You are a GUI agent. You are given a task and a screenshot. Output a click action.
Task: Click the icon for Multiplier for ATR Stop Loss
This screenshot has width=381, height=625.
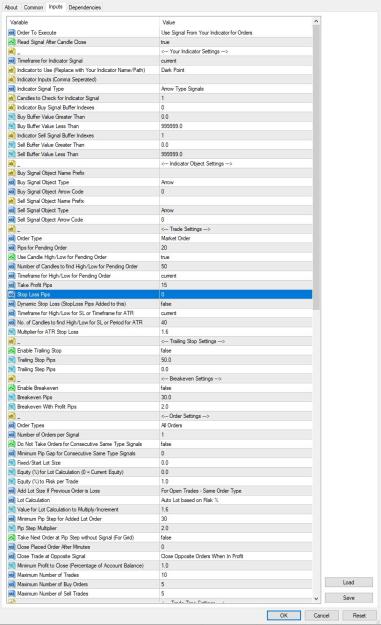[x=12, y=332]
